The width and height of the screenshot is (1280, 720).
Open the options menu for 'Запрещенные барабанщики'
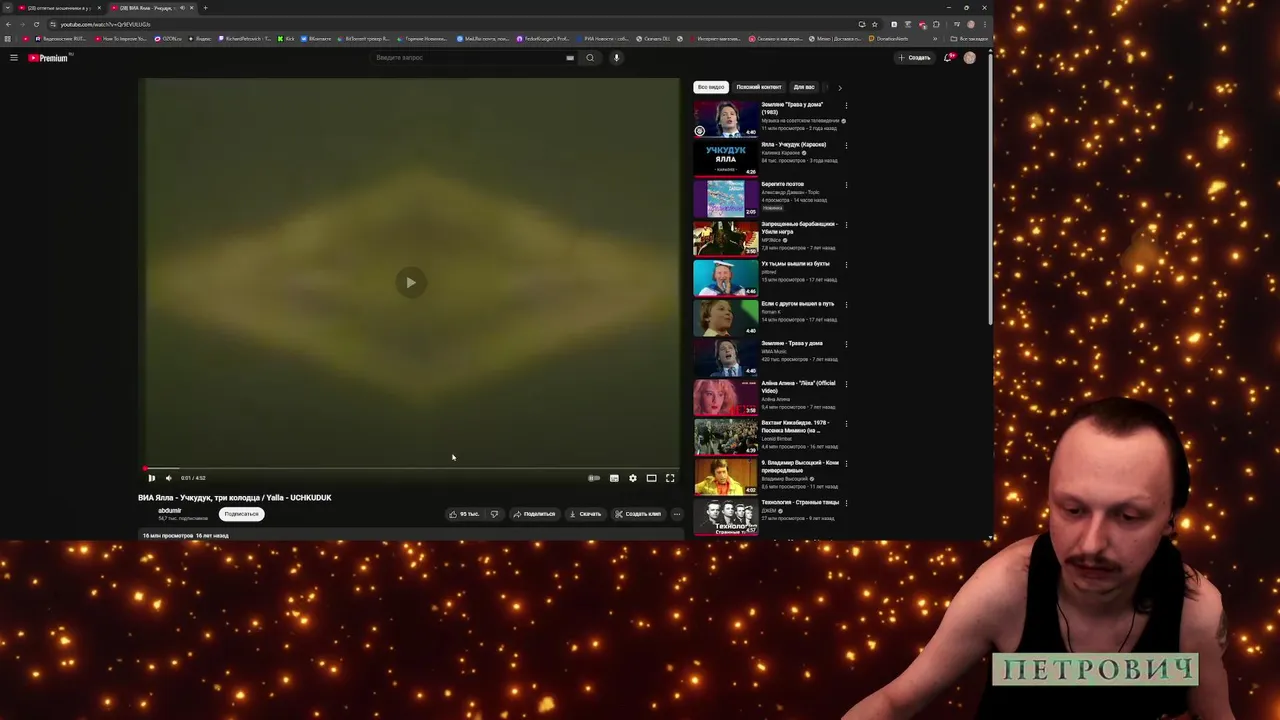coord(846,225)
